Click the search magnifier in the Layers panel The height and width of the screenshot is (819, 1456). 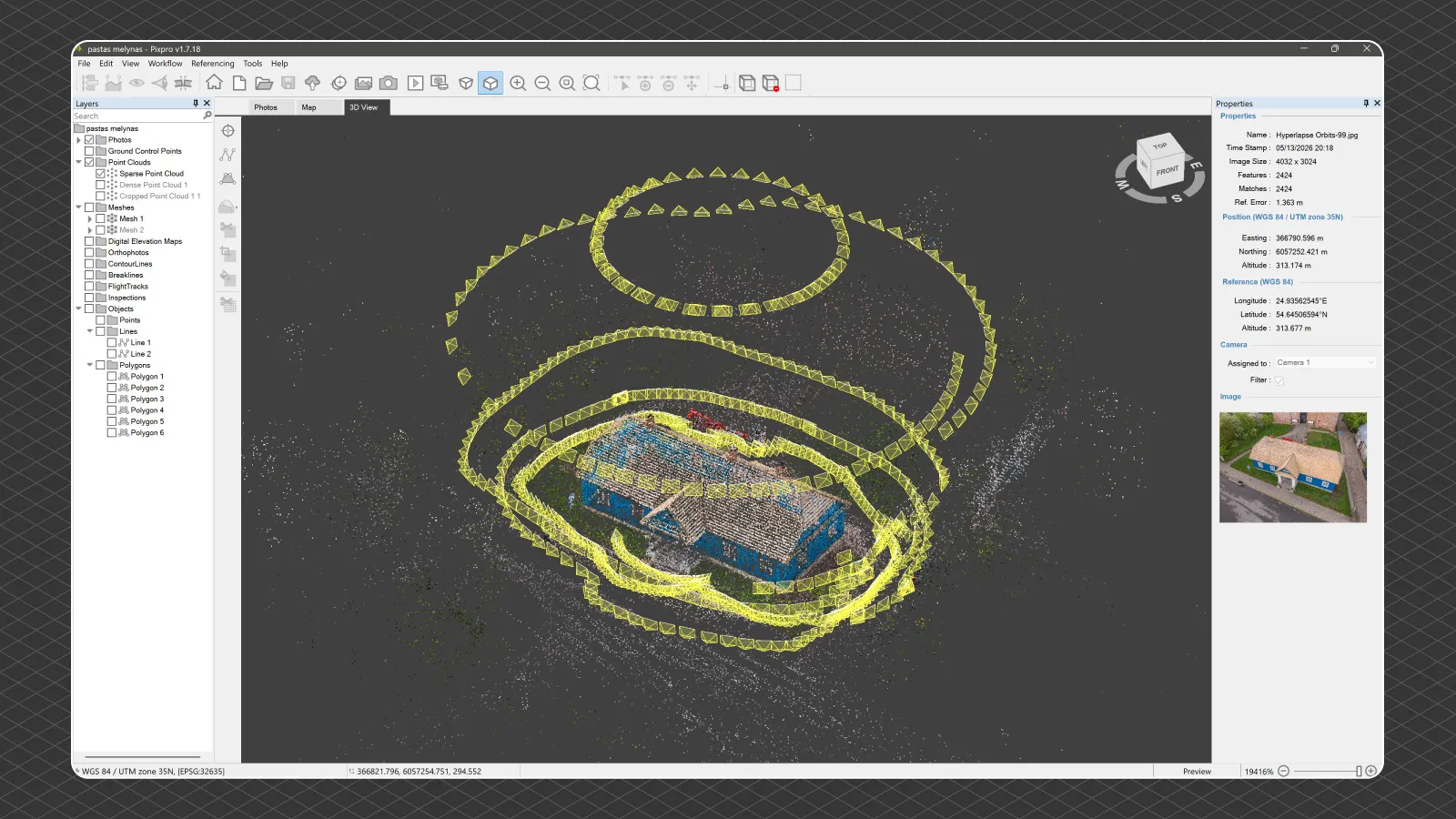pyautogui.click(x=207, y=116)
